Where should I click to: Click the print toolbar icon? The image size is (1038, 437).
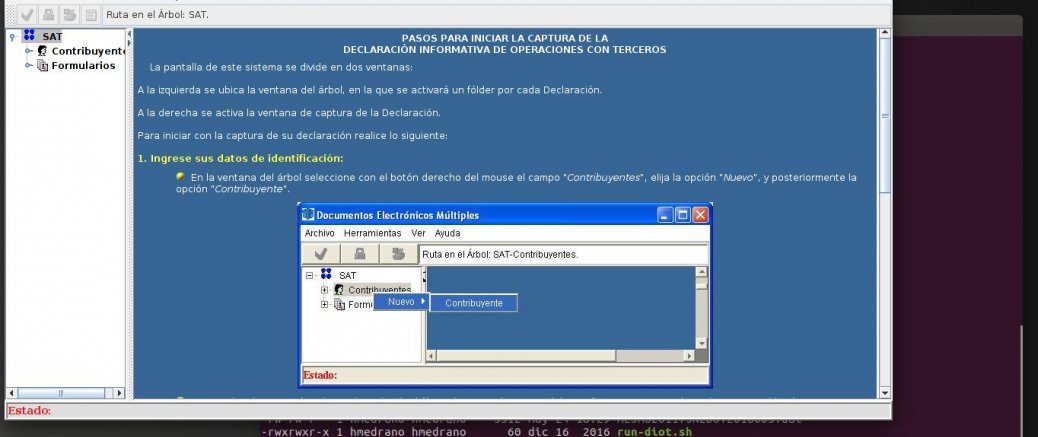(x=48, y=14)
